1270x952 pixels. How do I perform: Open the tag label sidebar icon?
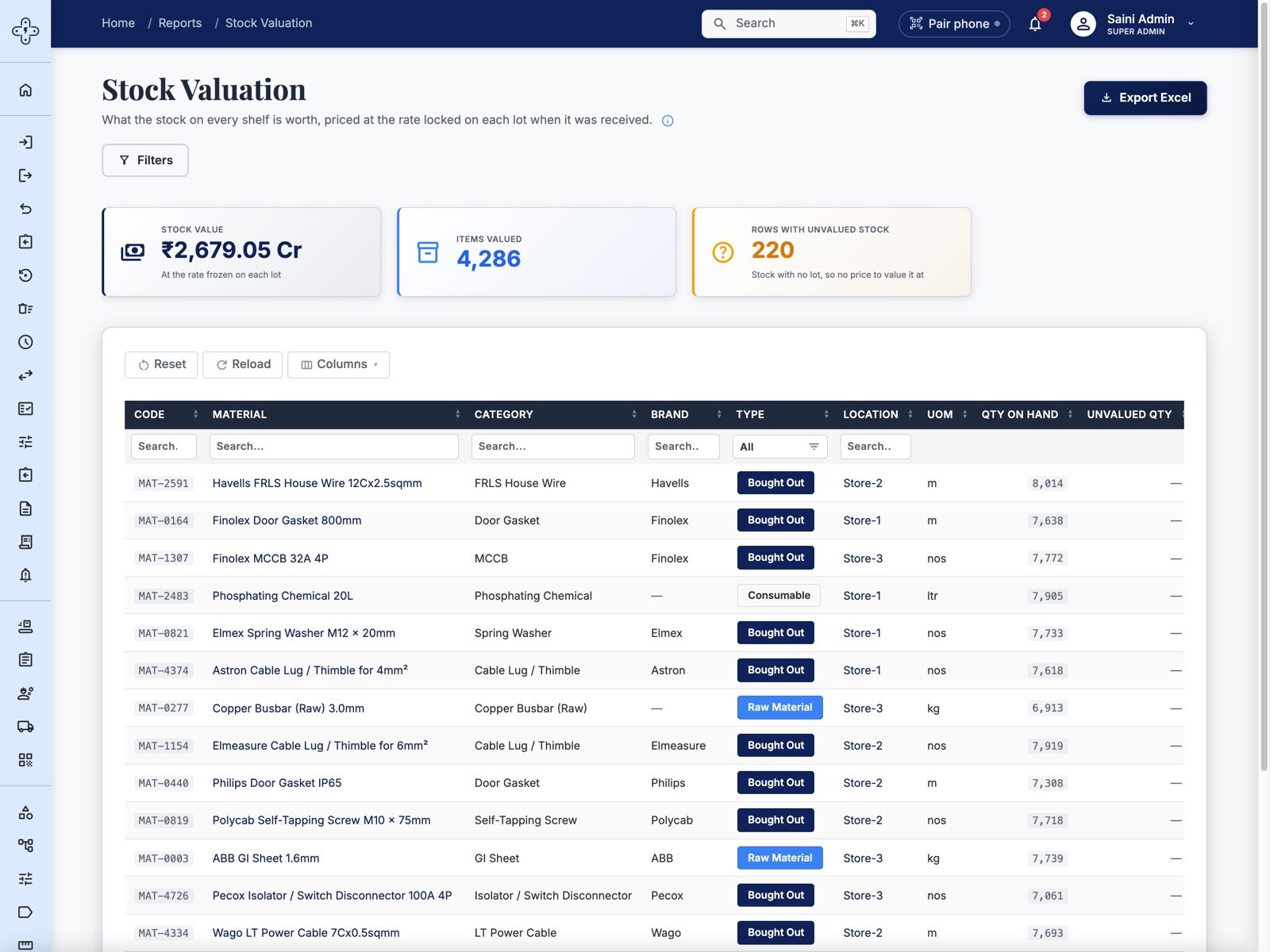(x=25, y=912)
